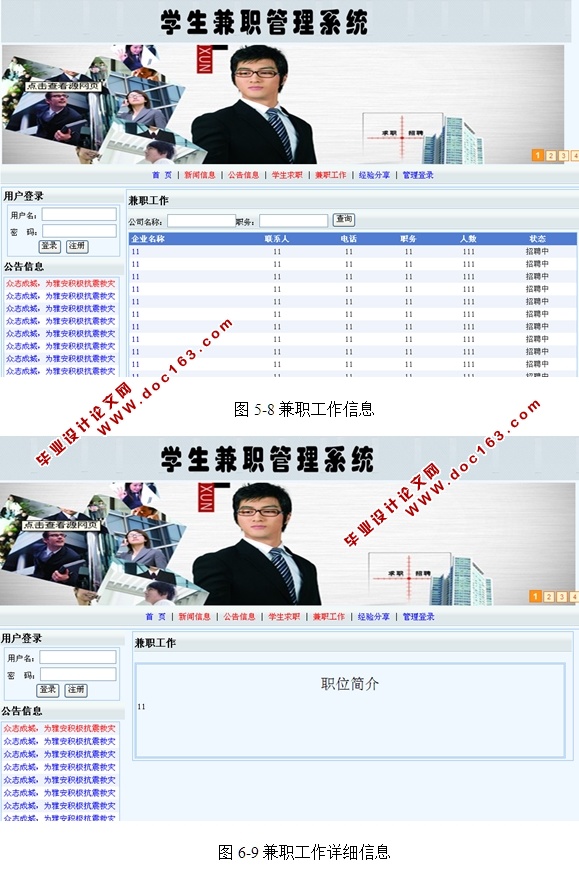Click the 职位简介 heading
579x871 pixels.
tap(350, 684)
